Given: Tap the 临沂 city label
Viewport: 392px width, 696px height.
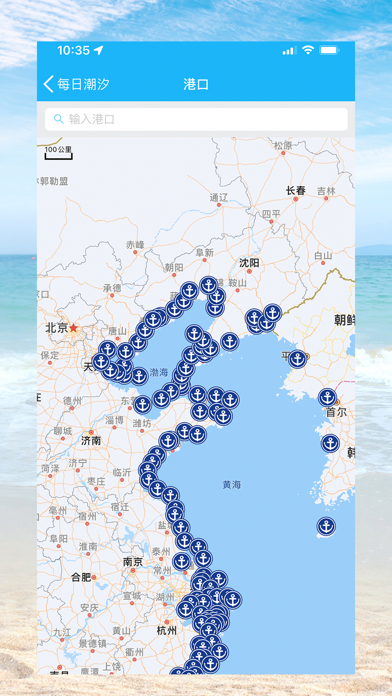Looking at the screenshot, I should point(122,472).
